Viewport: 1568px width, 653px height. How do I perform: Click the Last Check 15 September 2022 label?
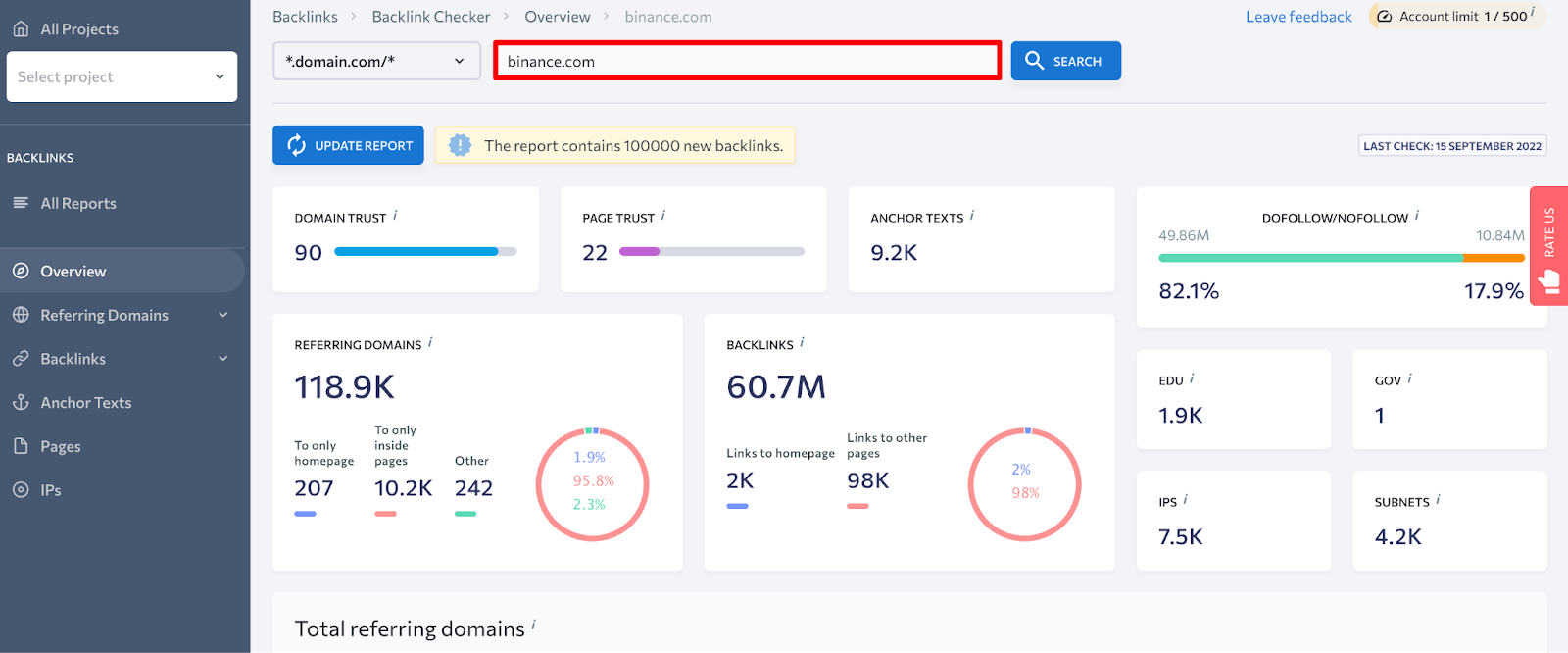point(1452,146)
